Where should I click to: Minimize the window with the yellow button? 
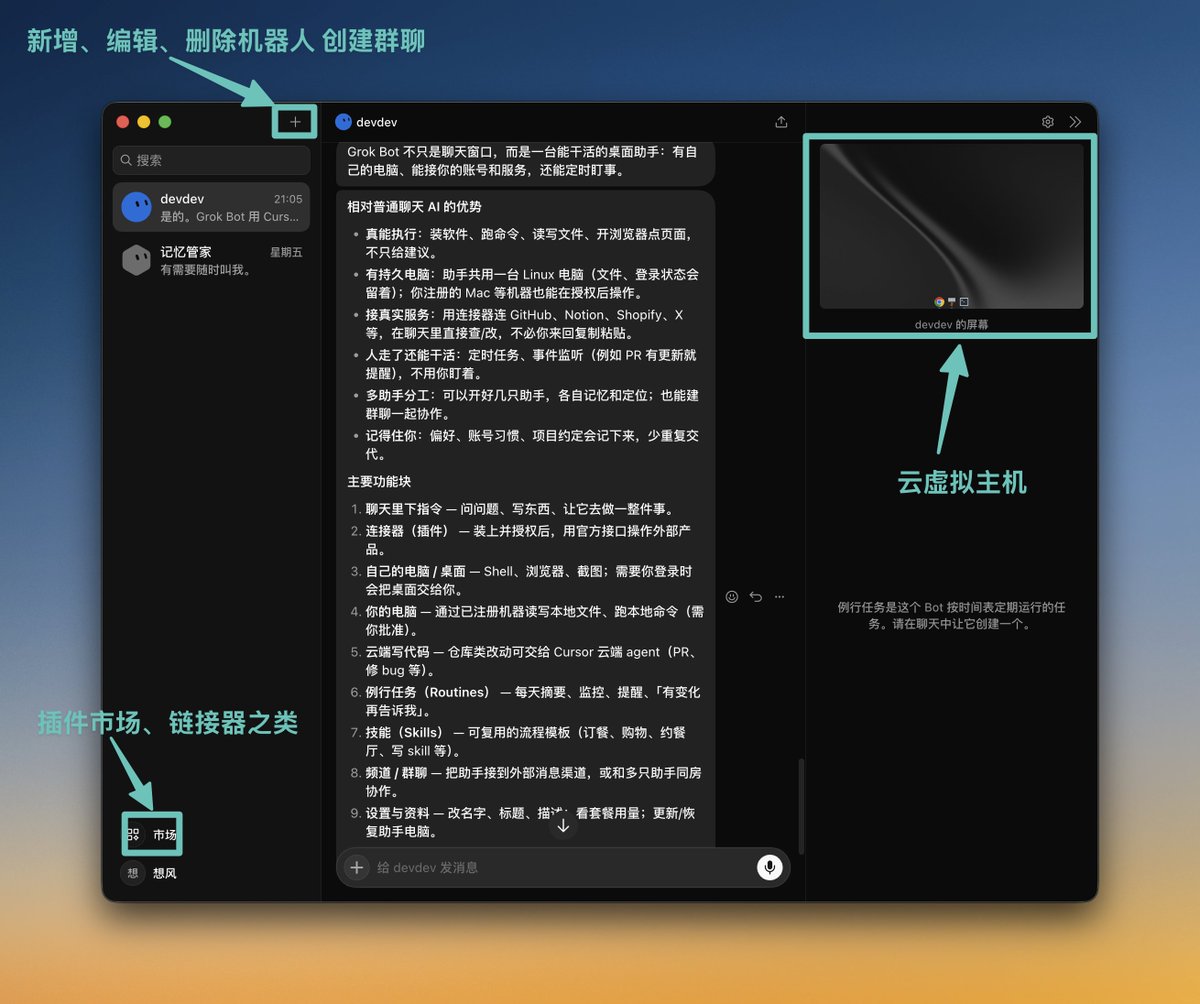click(x=144, y=122)
